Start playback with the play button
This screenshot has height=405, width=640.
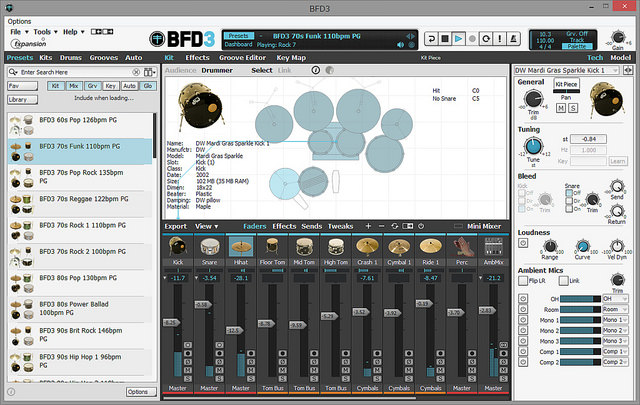pos(458,39)
